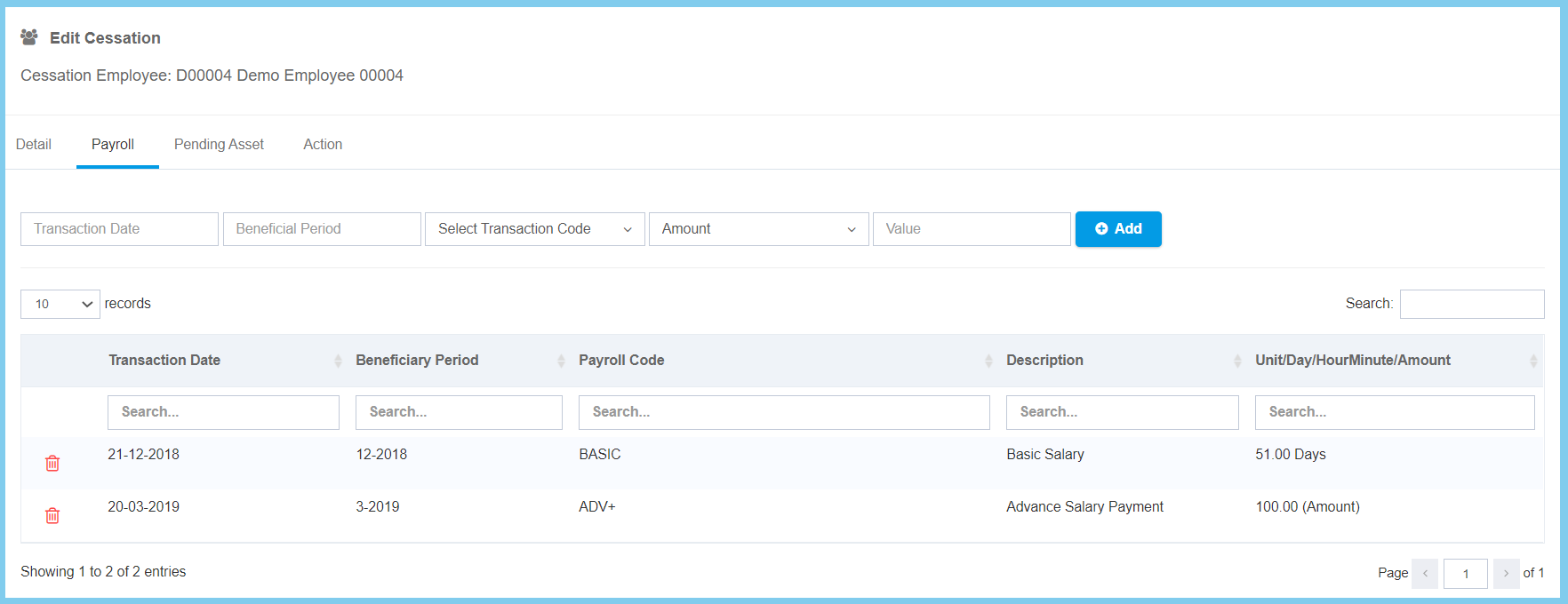Open the Amount type dropdown
The width and height of the screenshot is (1568, 604).
758,229
